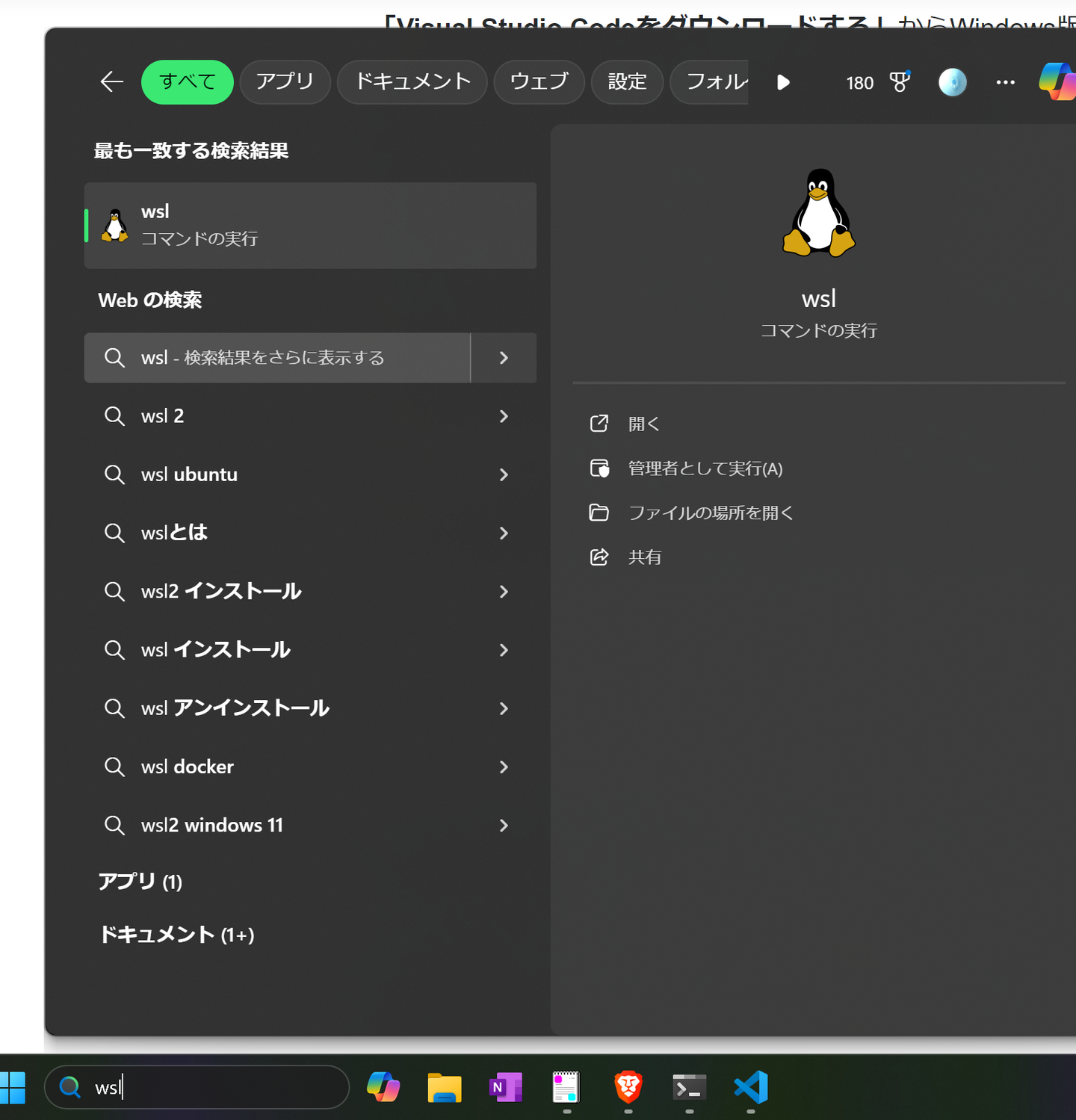The image size is (1076, 1120).
Task: Expand the chevron for 'wsl アンインストール'
Action: 504,708
